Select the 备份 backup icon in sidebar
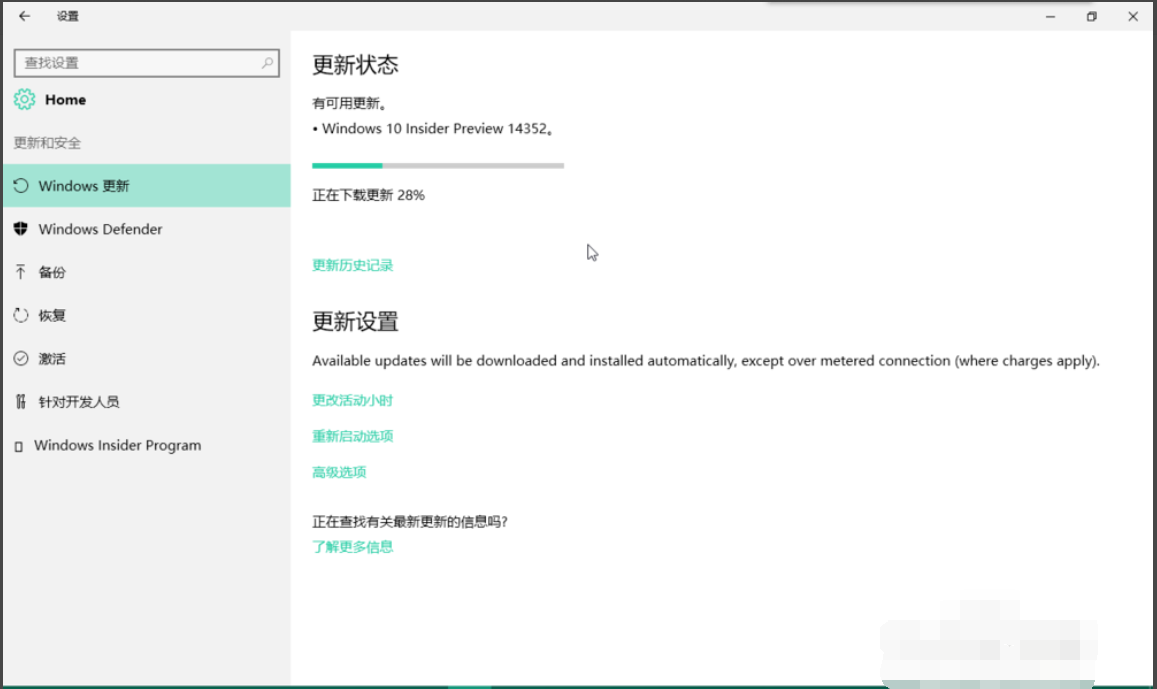1157x689 pixels. click(x=20, y=272)
